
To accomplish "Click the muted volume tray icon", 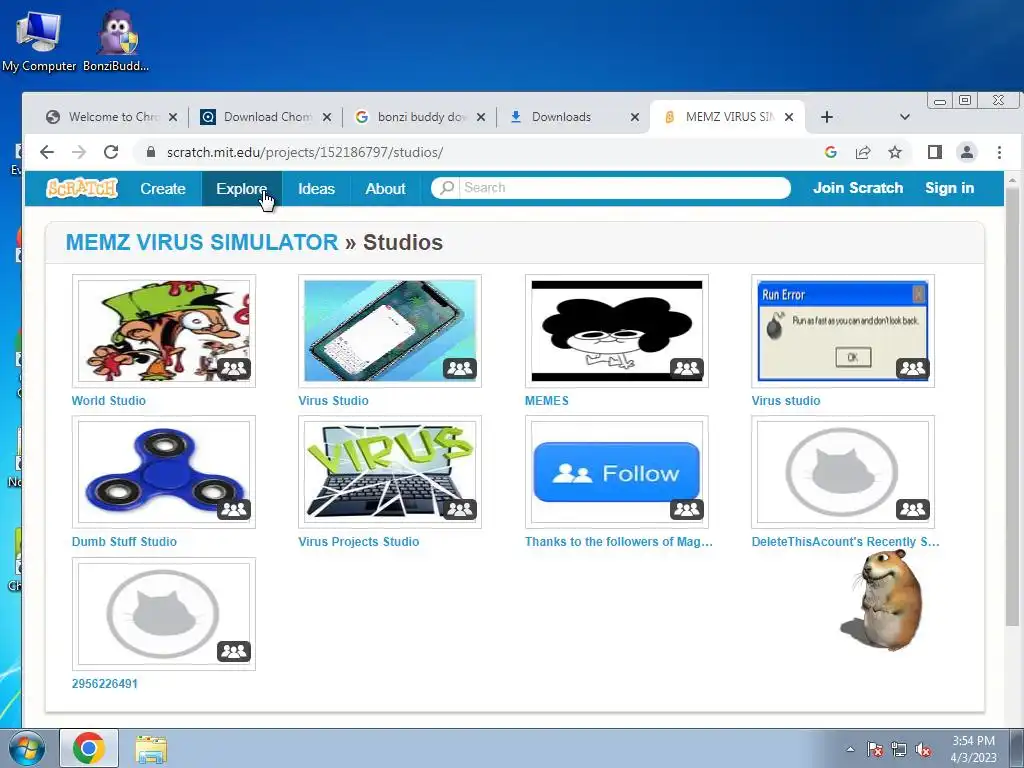I will click(923, 749).
